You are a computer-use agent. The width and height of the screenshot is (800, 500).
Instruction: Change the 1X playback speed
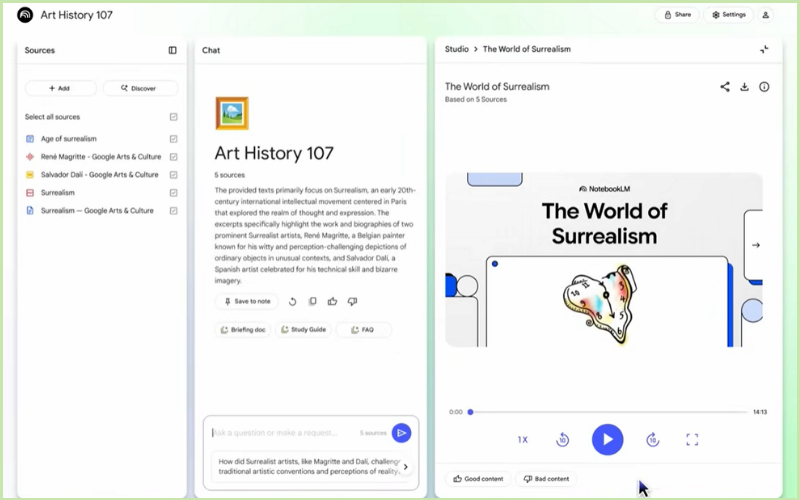coord(523,440)
